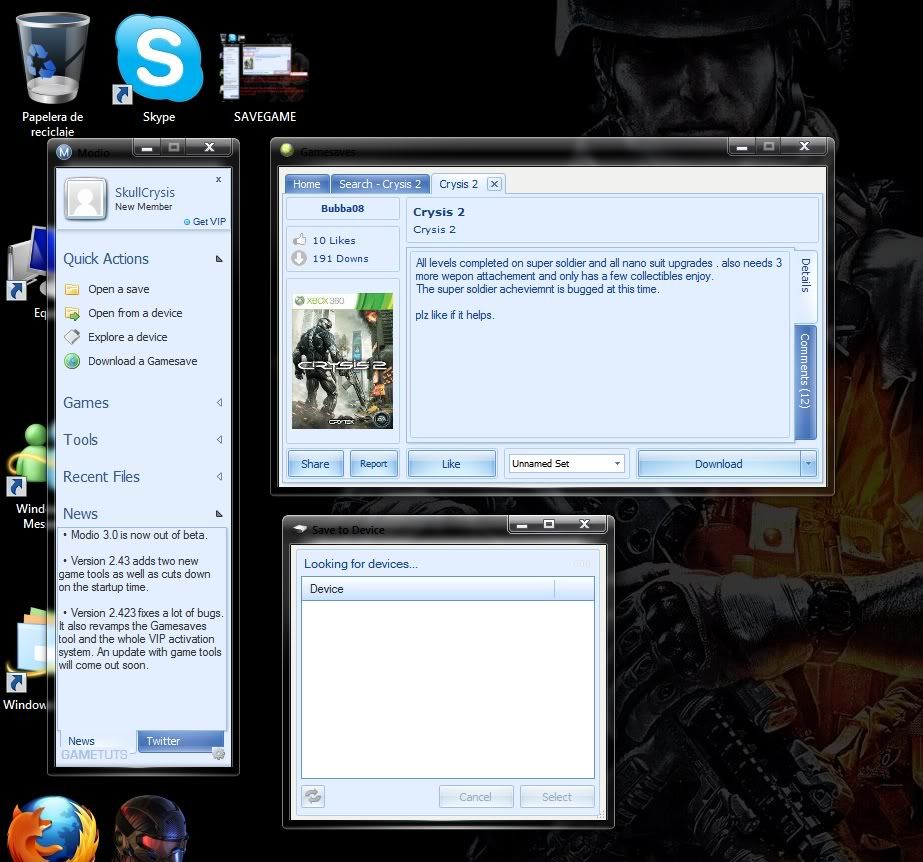The image size is (923, 862).
Task: Click the Explore a device icon
Action: click(72, 337)
